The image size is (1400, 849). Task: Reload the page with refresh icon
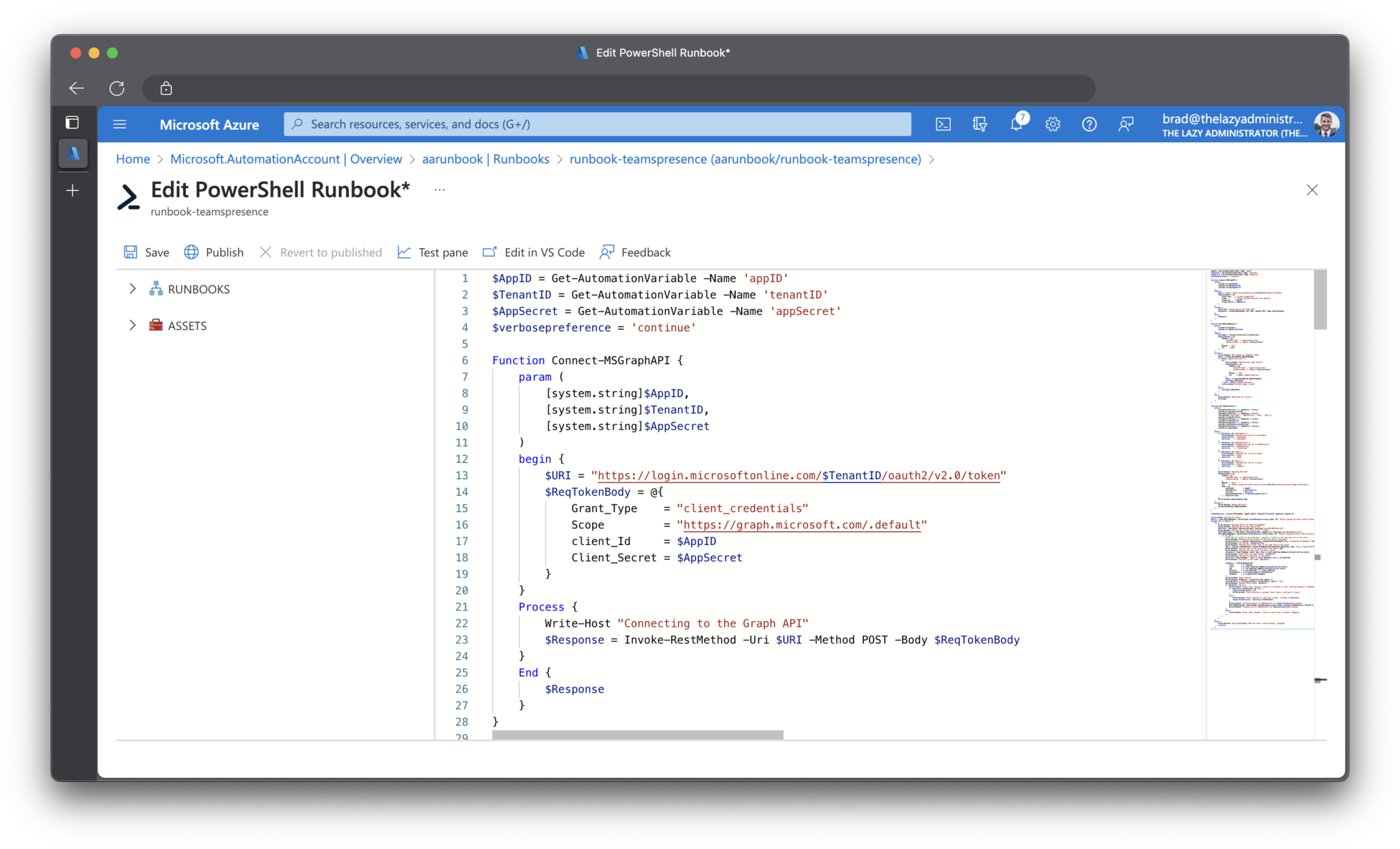coord(117,88)
